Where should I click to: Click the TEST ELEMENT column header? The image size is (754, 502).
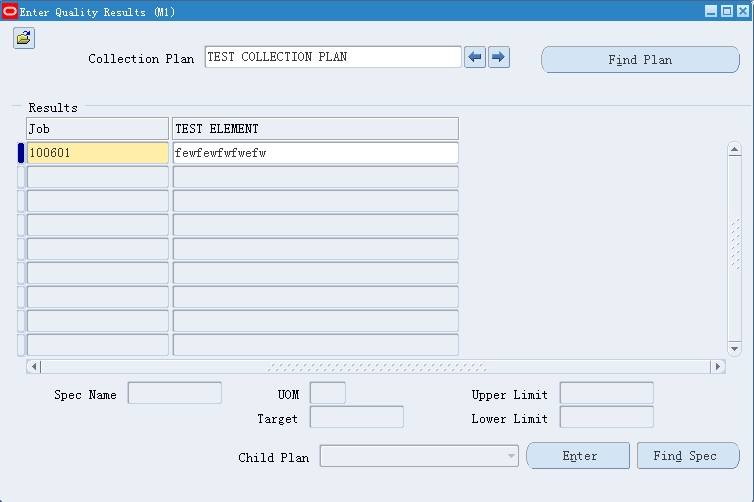(315, 129)
